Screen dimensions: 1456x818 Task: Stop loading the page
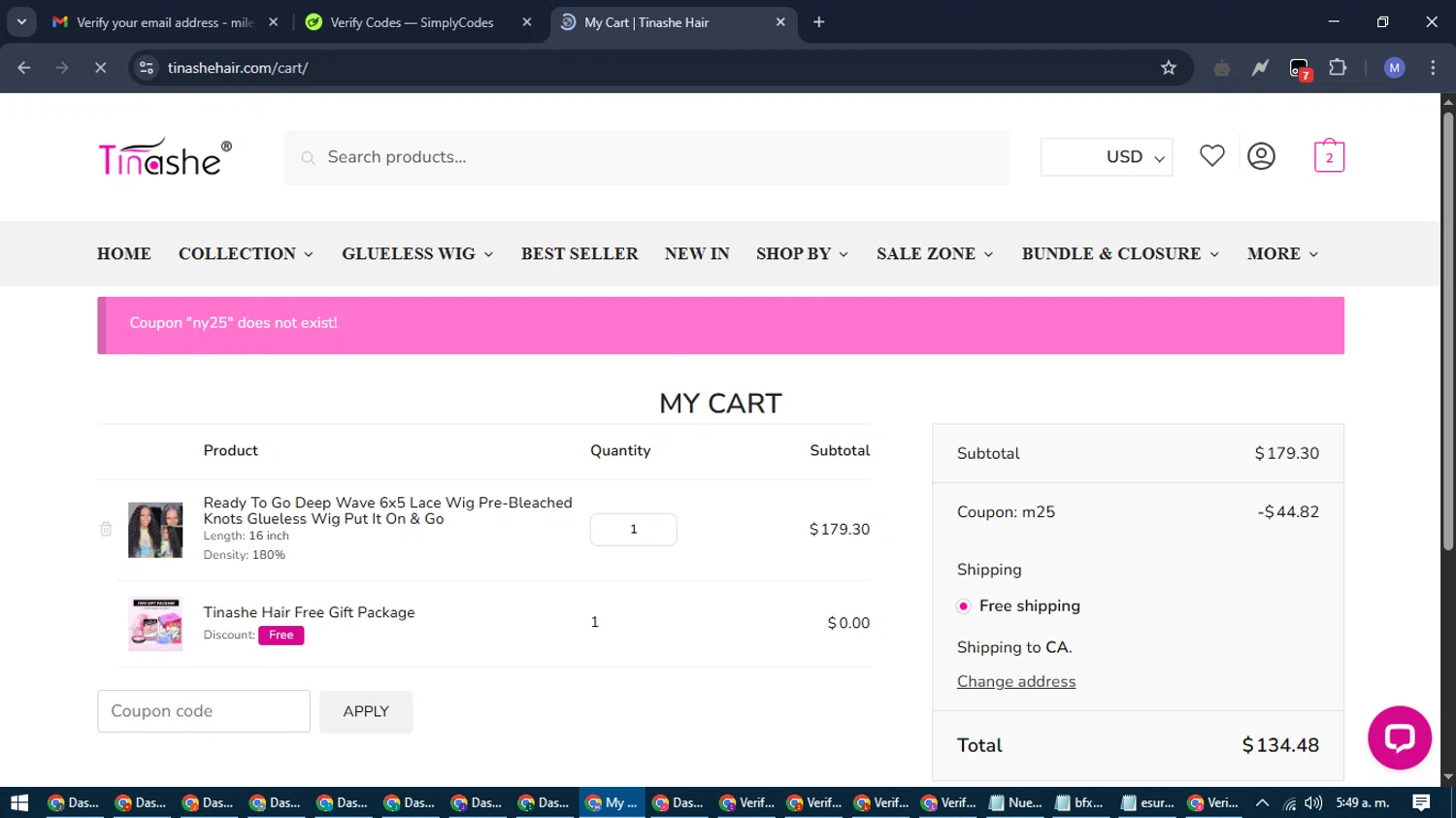tap(100, 68)
